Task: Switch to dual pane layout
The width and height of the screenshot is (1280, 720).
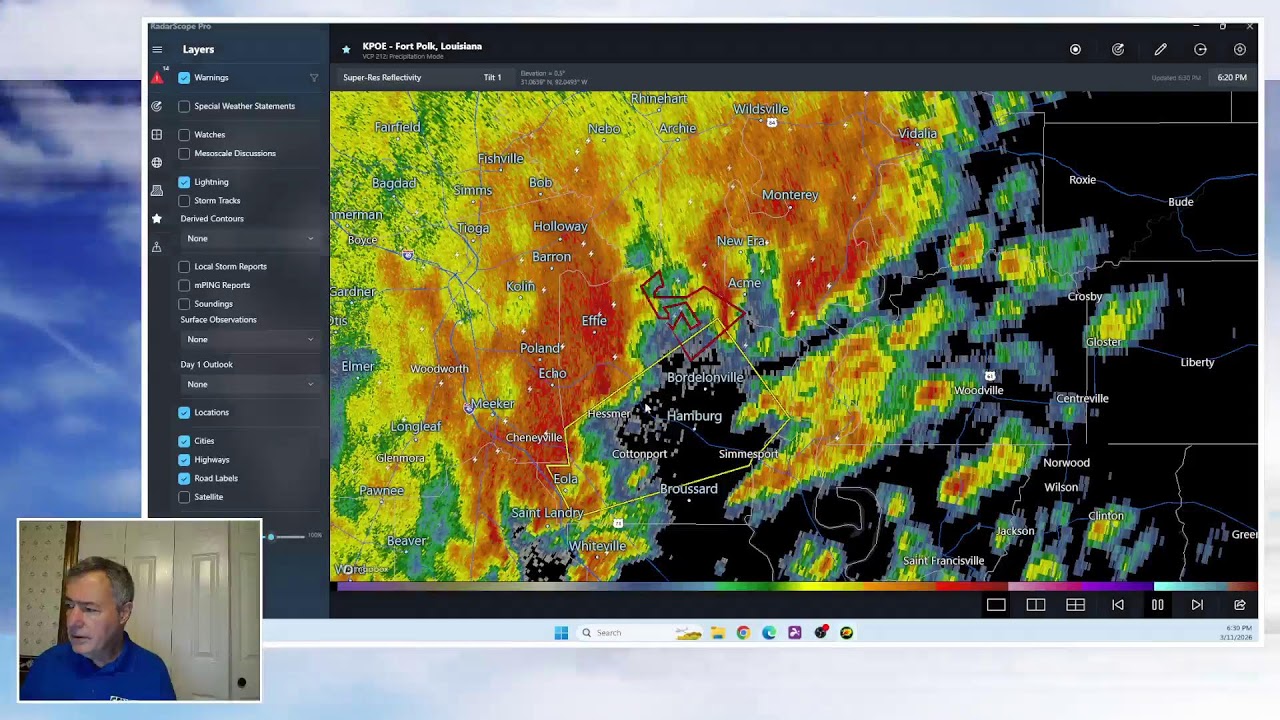Action: coord(1036,604)
